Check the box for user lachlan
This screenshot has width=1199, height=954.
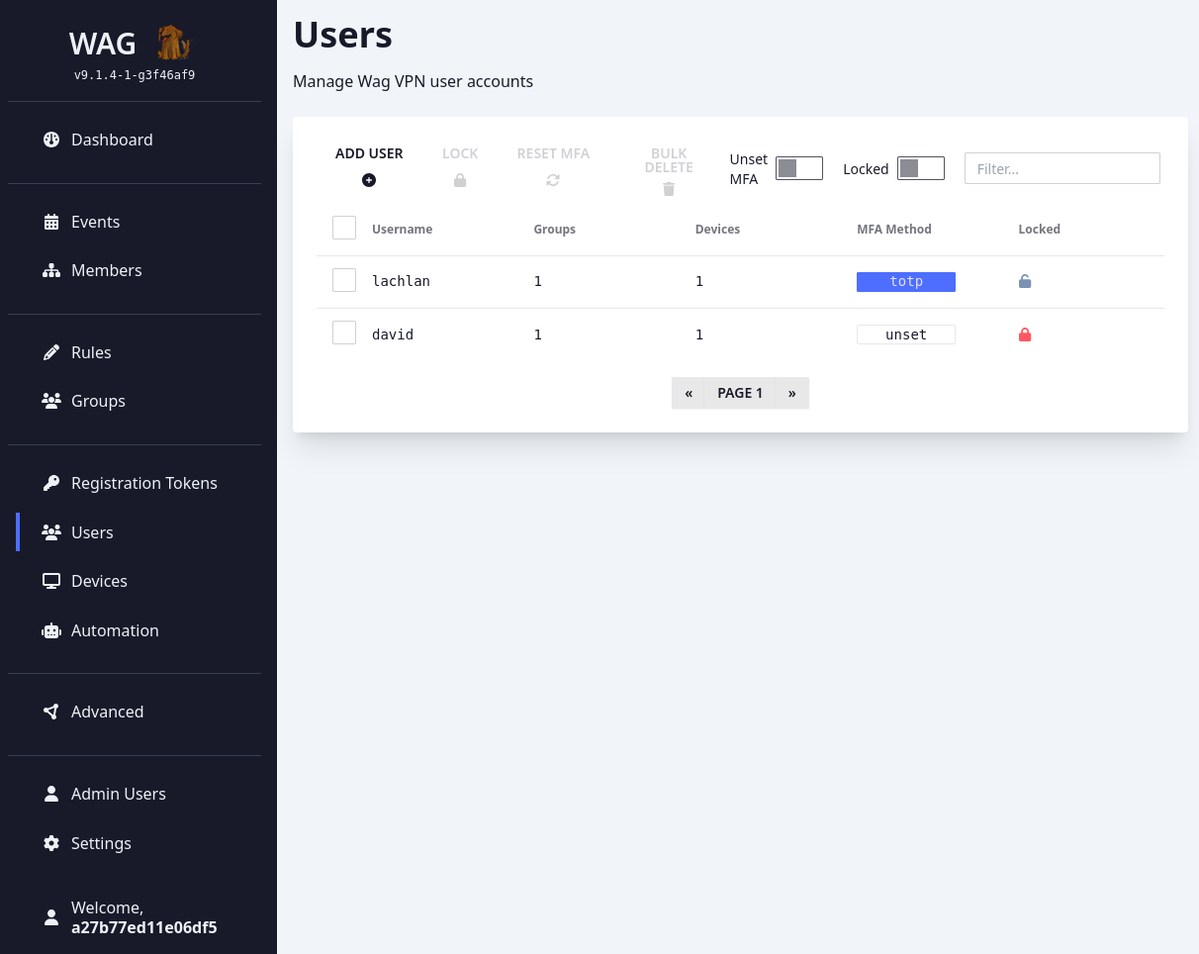[344, 280]
